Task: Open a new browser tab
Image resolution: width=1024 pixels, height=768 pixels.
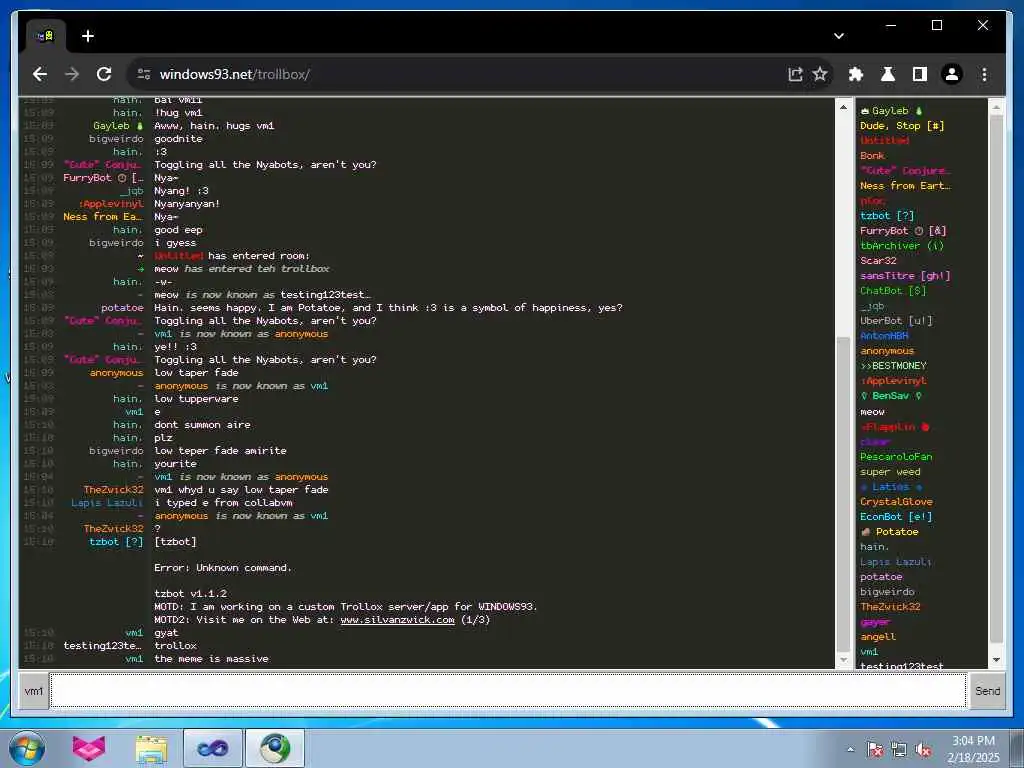Action: [x=88, y=36]
